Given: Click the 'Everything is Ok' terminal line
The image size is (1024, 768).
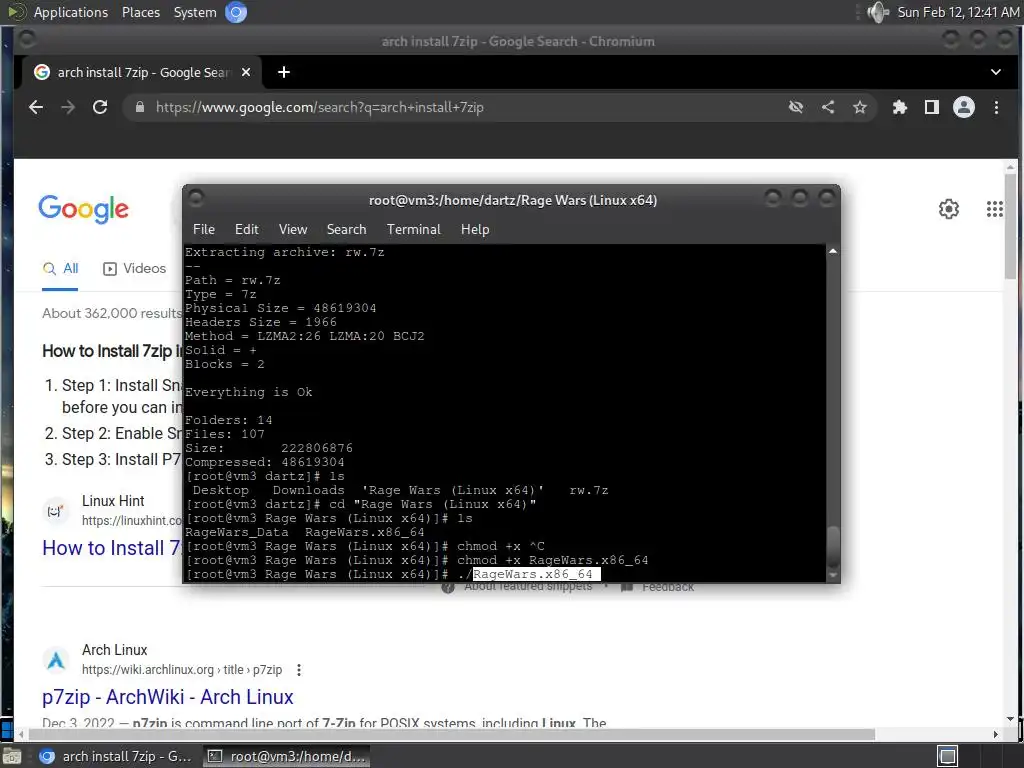Looking at the screenshot, I should point(249,392).
